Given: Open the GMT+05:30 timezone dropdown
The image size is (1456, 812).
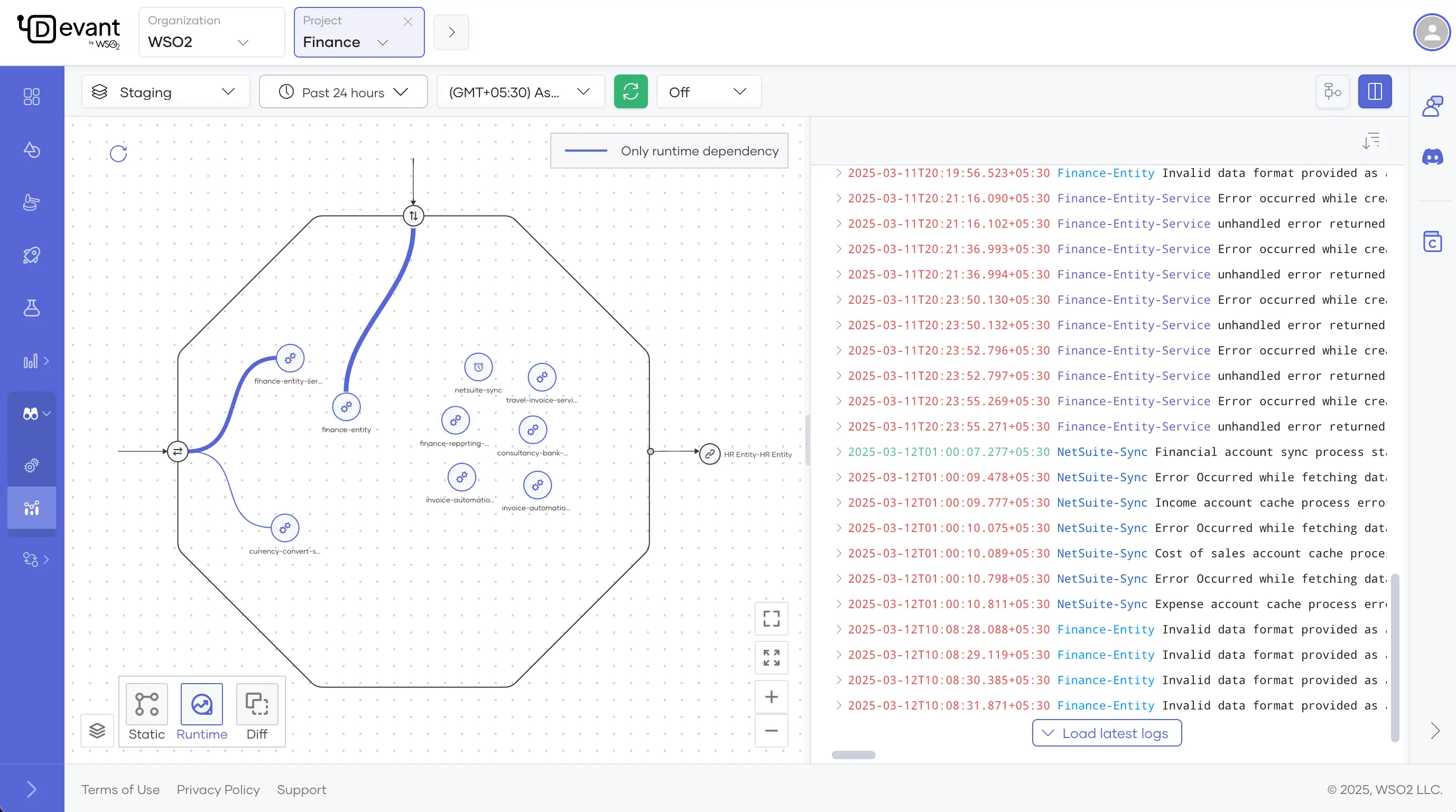Looking at the screenshot, I should (x=521, y=92).
